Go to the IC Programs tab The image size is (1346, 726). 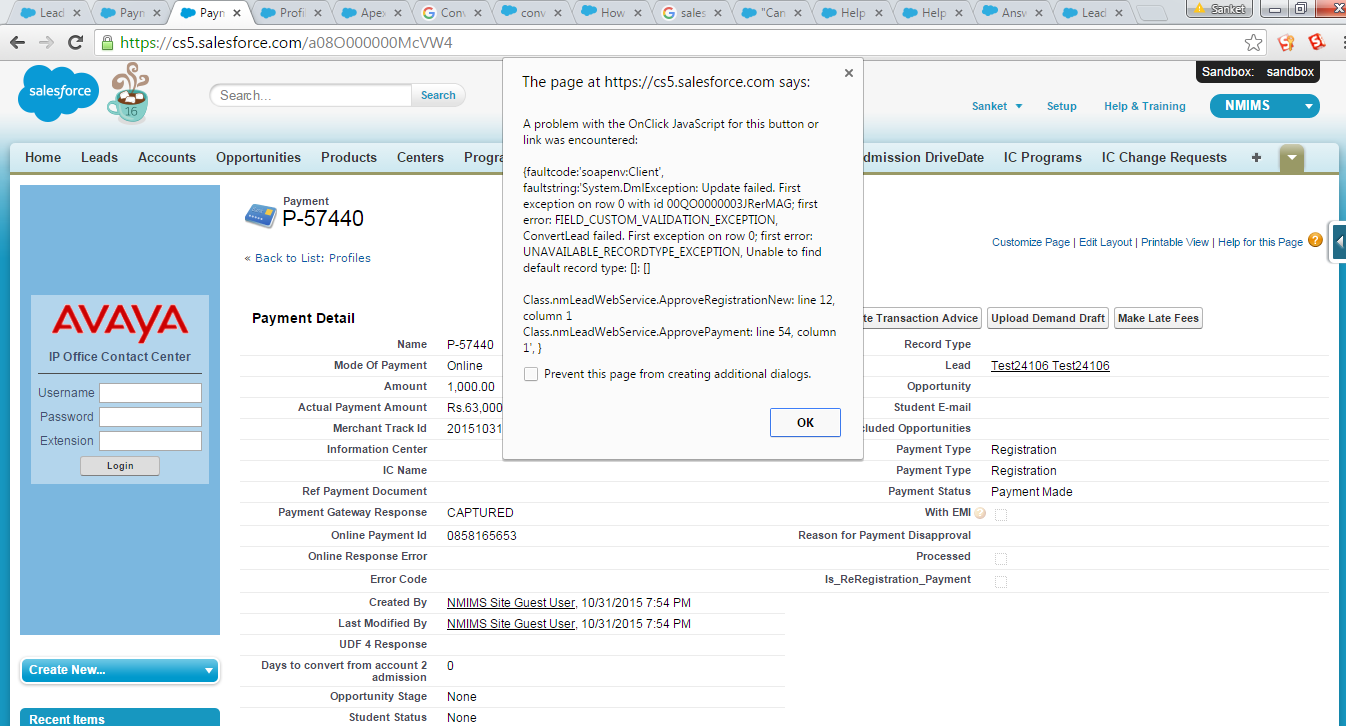pyautogui.click(x=1043, y=158)
